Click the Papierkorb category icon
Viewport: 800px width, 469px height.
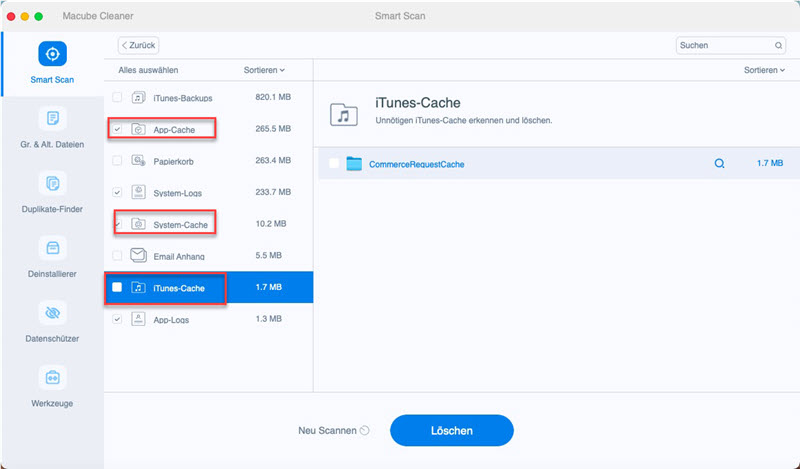coord(138,160)
